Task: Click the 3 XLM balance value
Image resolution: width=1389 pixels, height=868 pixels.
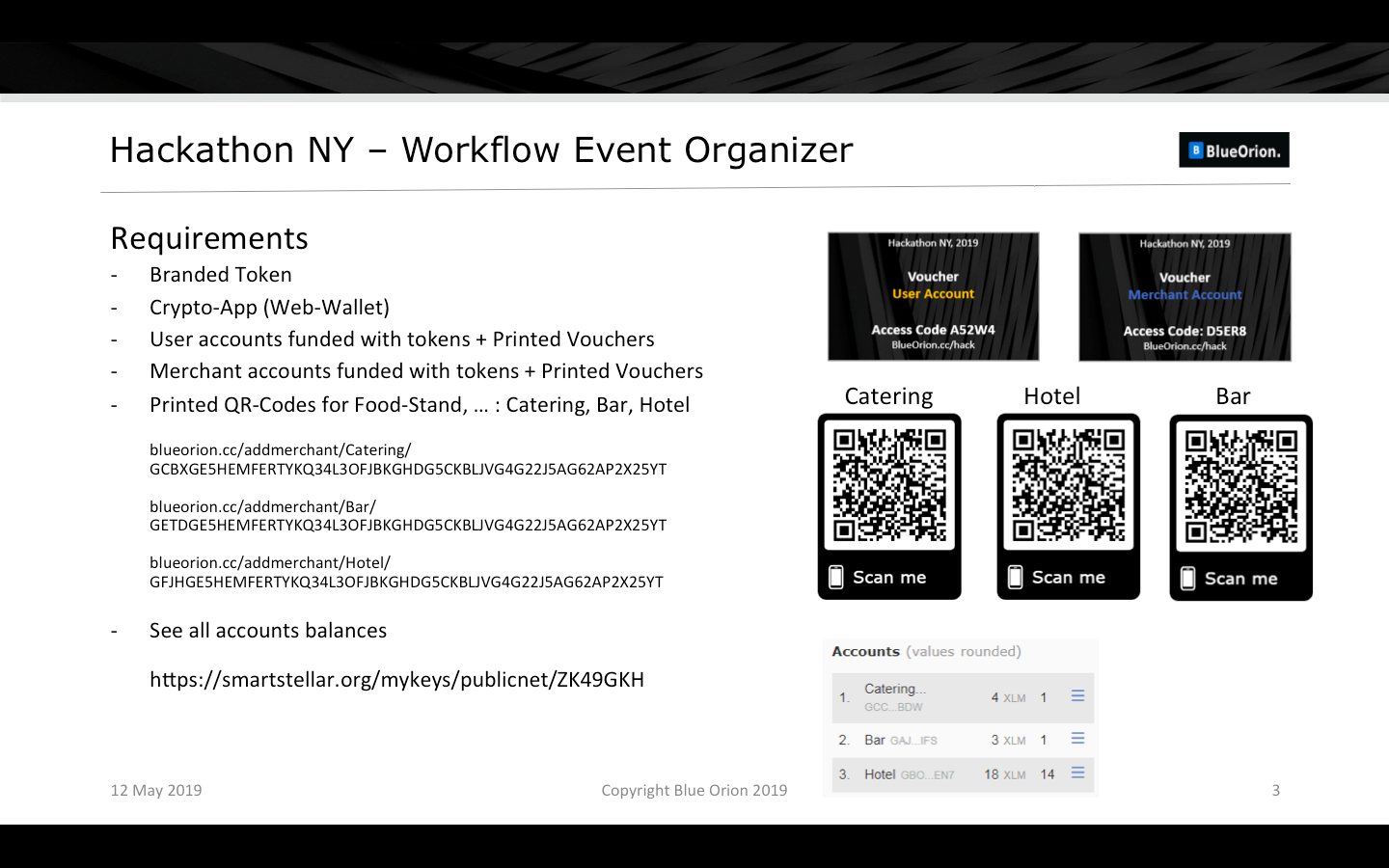Action: click(x=1008, y=740)
